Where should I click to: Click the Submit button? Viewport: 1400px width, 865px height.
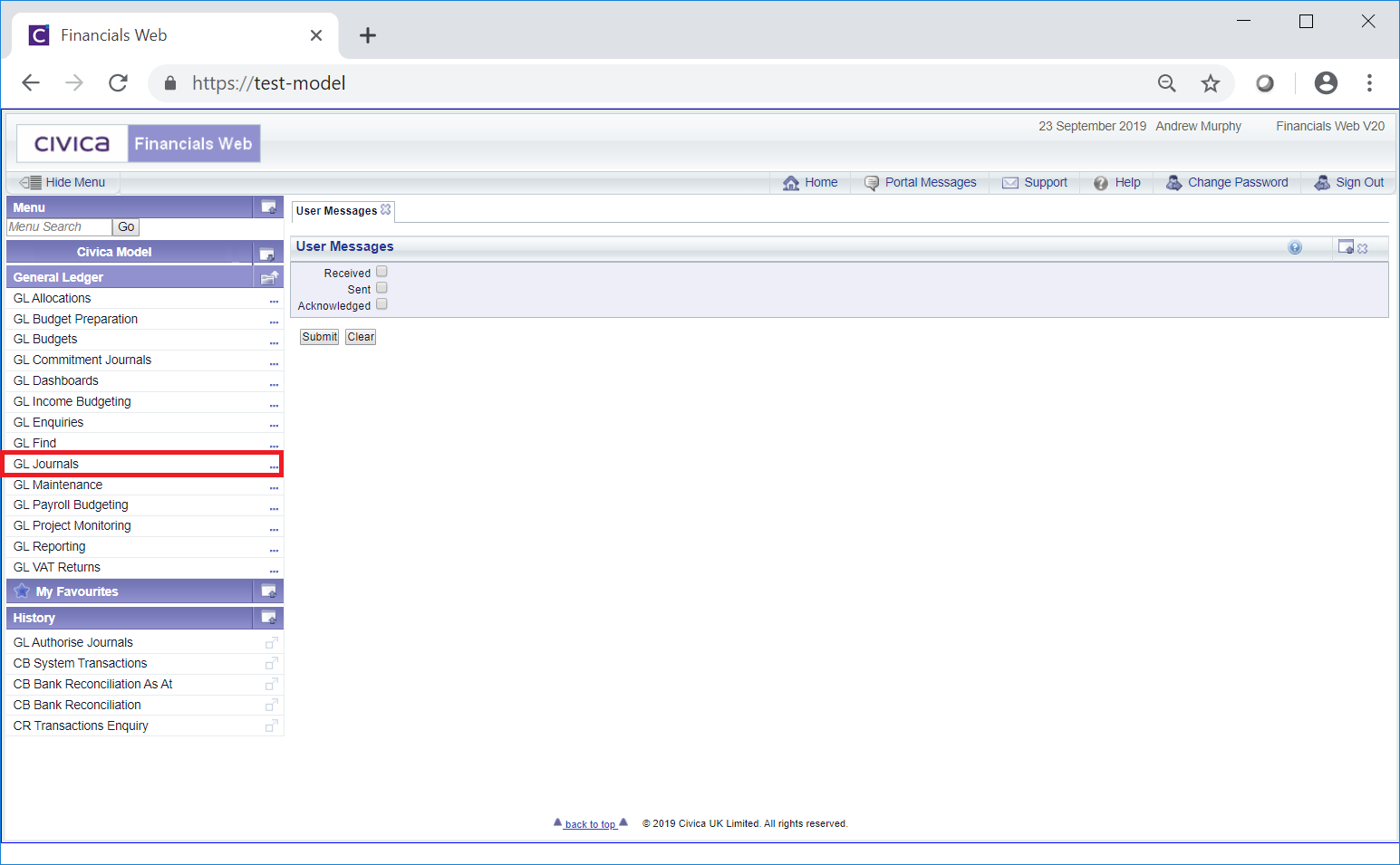(x=320, y=337)
